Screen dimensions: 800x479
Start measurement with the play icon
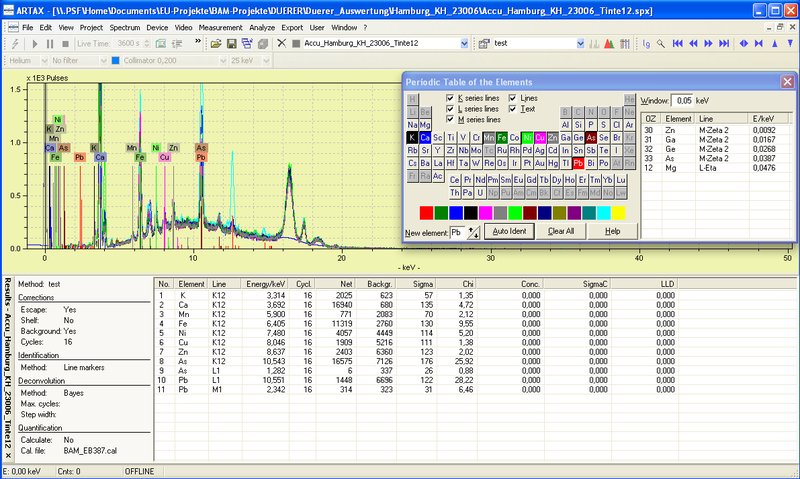[35, 44]
